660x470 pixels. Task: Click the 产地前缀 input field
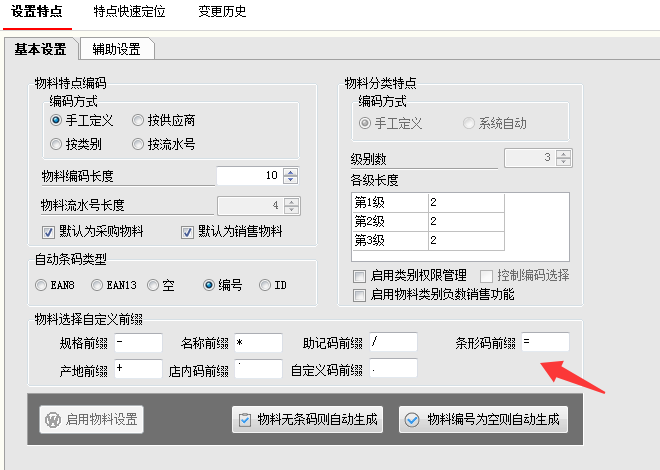(138, 369)
